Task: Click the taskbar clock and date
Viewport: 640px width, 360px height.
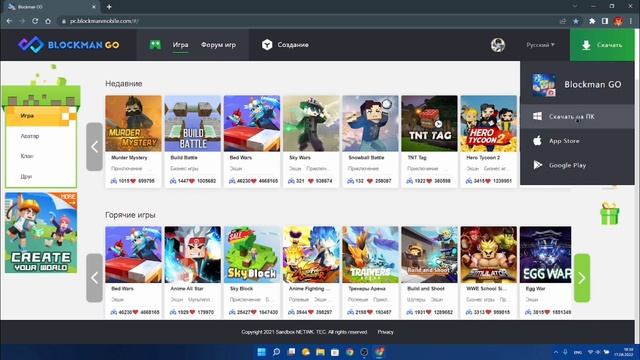Action: tap(625, 352)
